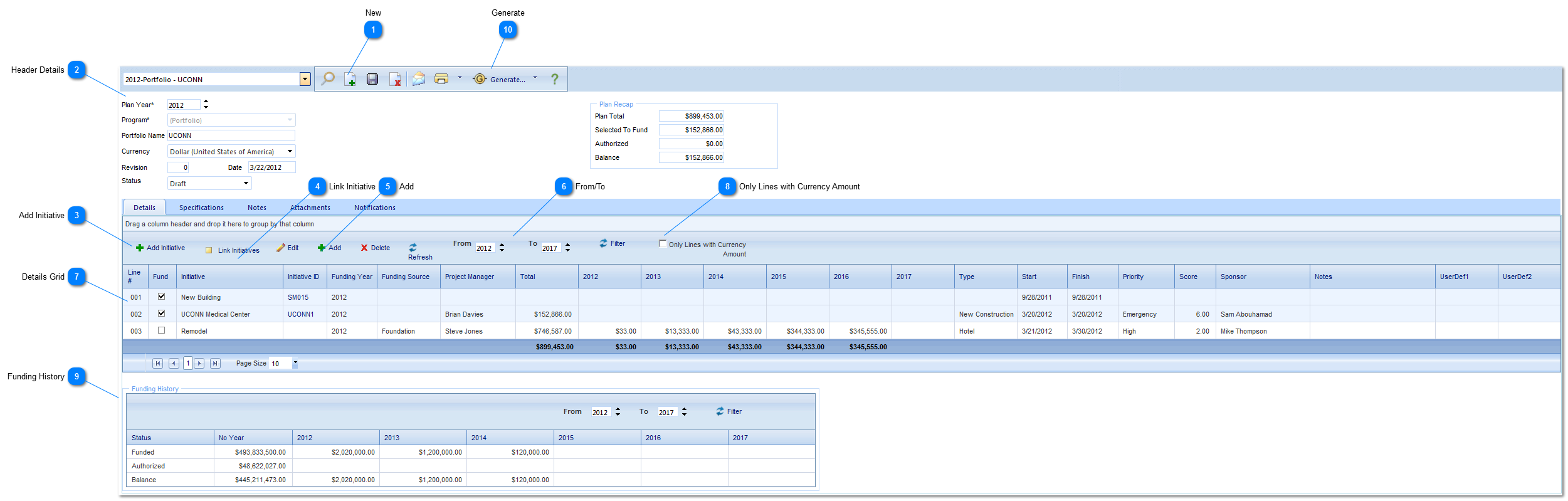Open the Page Size dropdown
1568x501 pixels.
click(295, 363)
